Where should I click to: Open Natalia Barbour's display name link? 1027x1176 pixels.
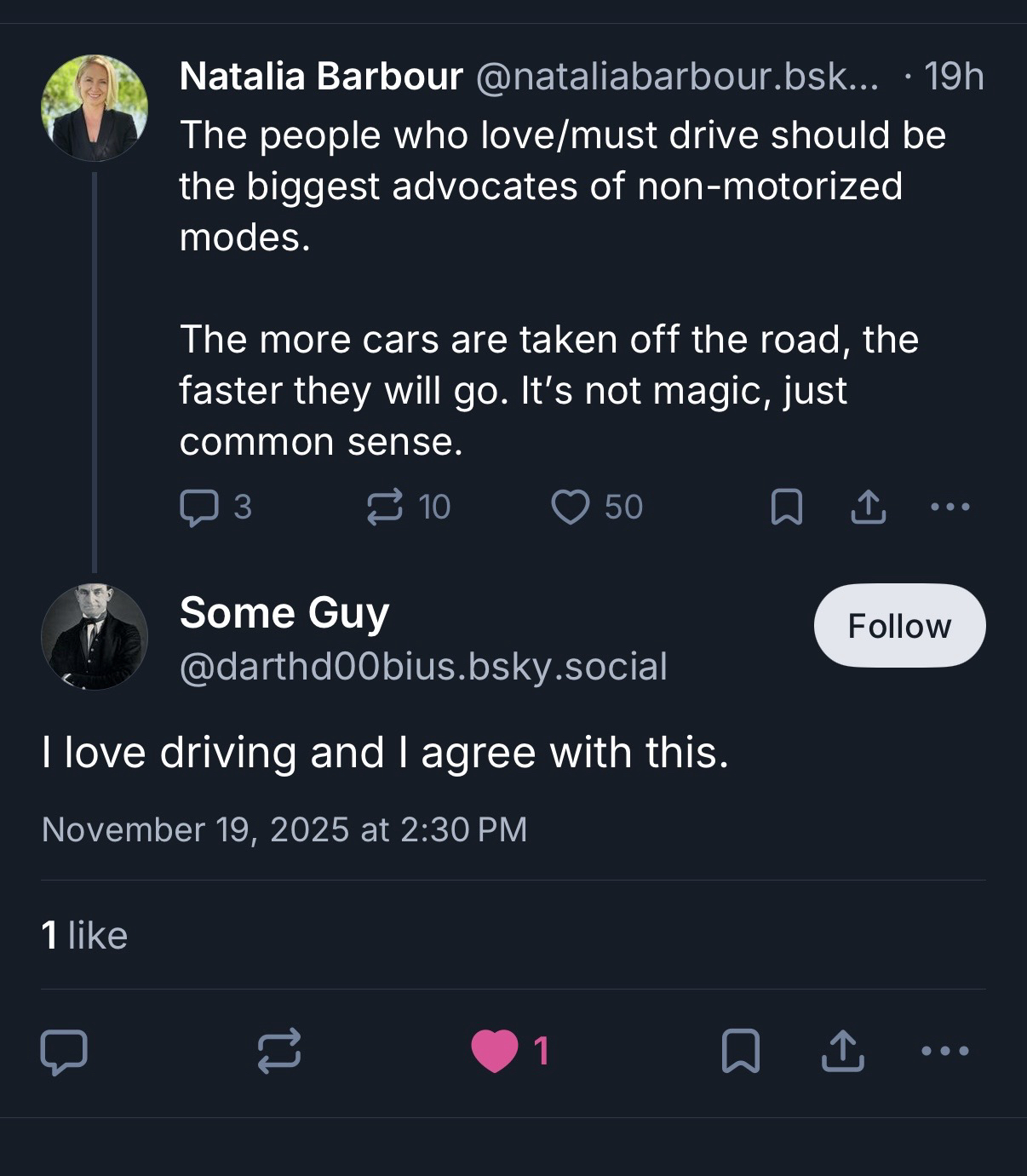point(321,77)
